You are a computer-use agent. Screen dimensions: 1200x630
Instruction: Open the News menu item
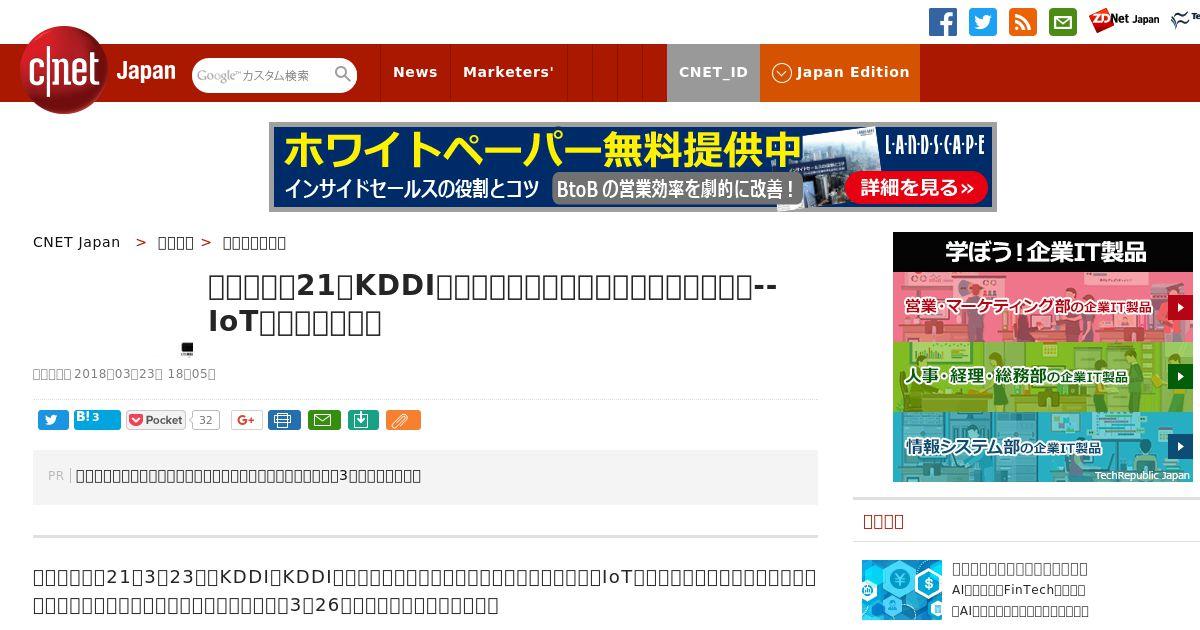[x=415, y=72]
